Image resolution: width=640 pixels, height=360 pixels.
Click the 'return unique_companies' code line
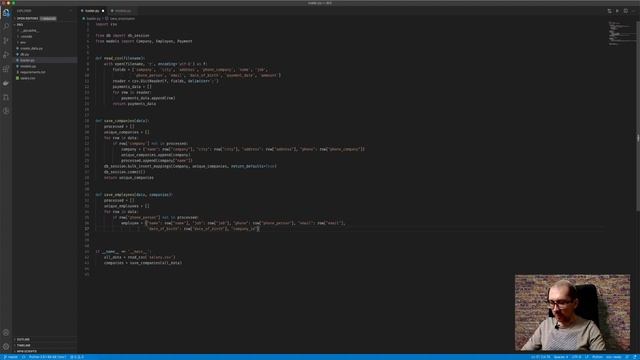[129, 178]
